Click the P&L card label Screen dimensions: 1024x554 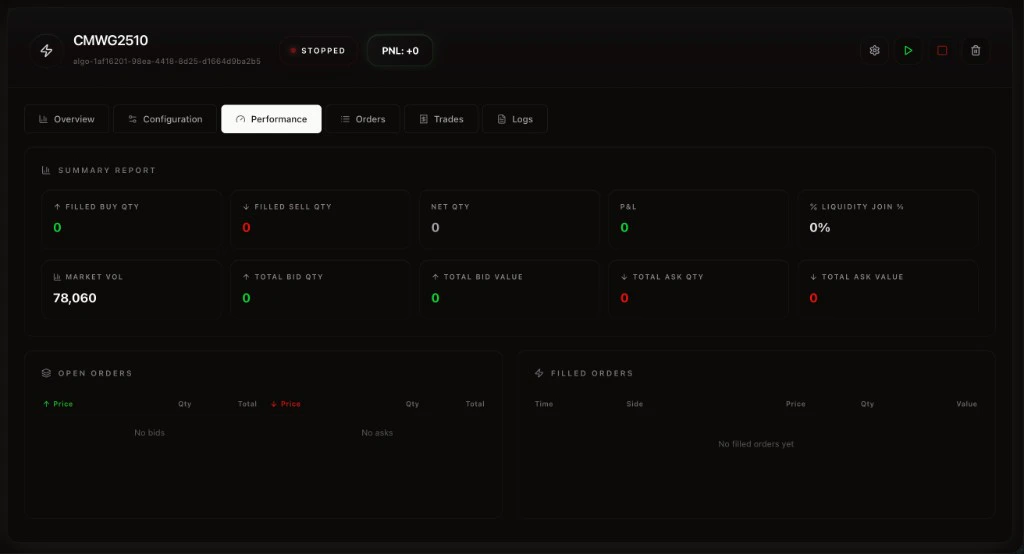tap(628, 206)
